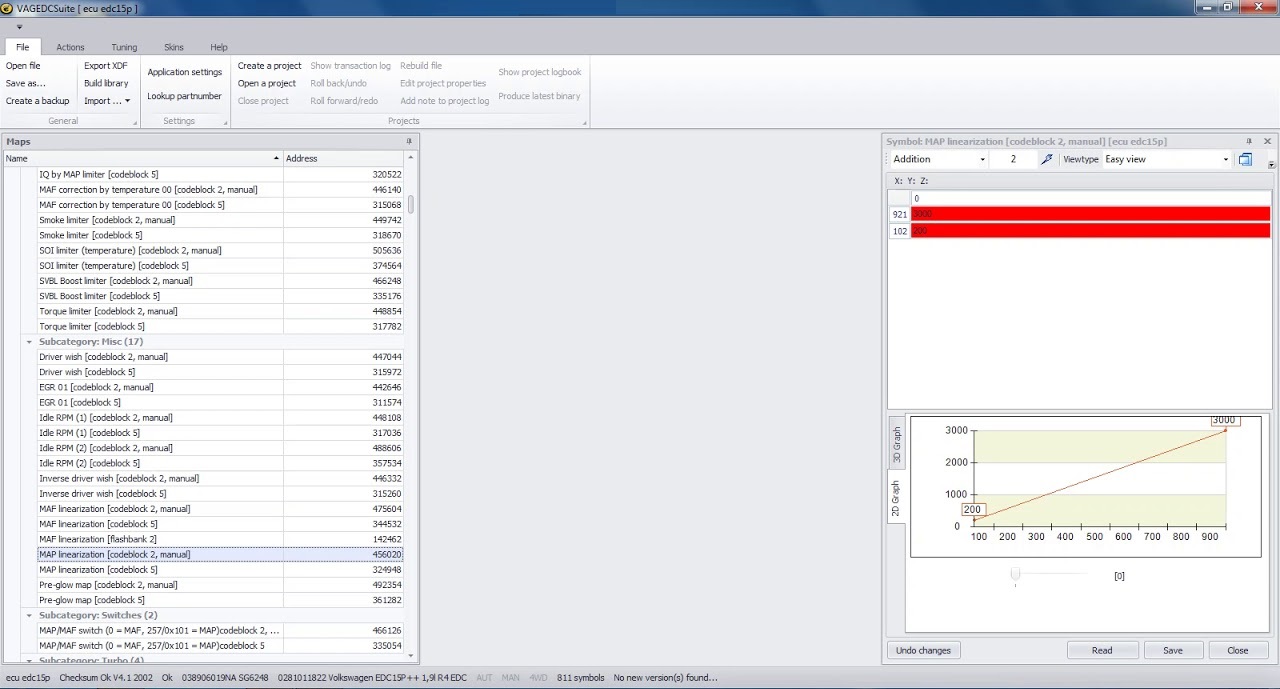Click address 466248 of SVBL Boost limiter
This screenshot has width=1280, height=689.
point(386,281)
